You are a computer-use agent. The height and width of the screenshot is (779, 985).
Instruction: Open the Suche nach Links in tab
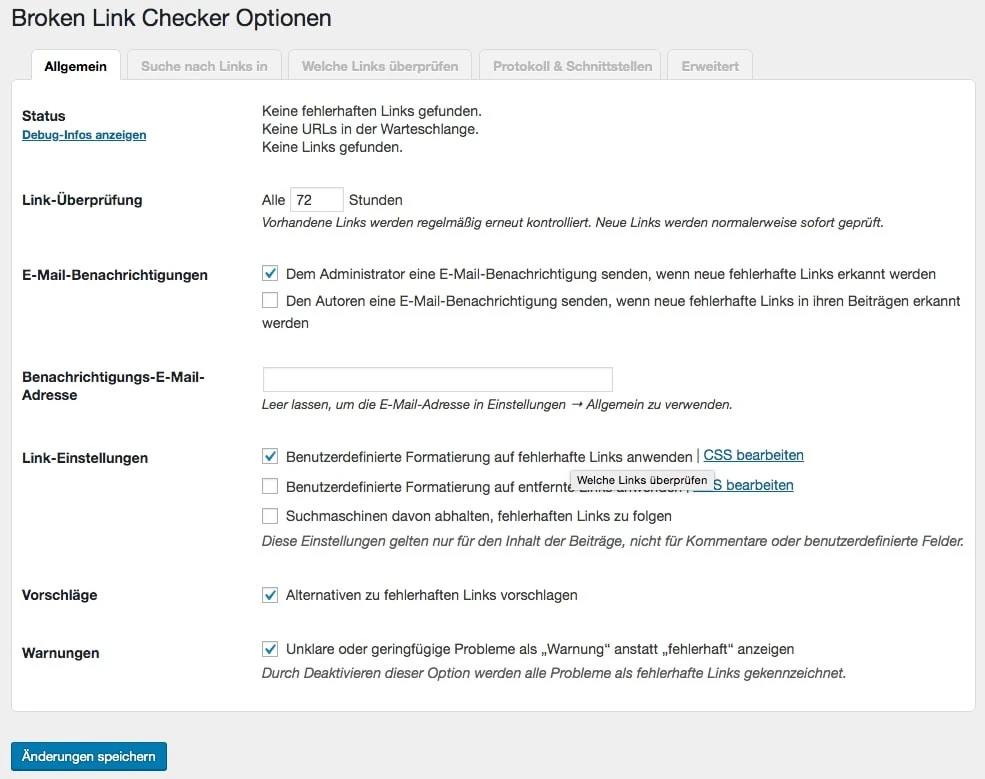(204, 66)
